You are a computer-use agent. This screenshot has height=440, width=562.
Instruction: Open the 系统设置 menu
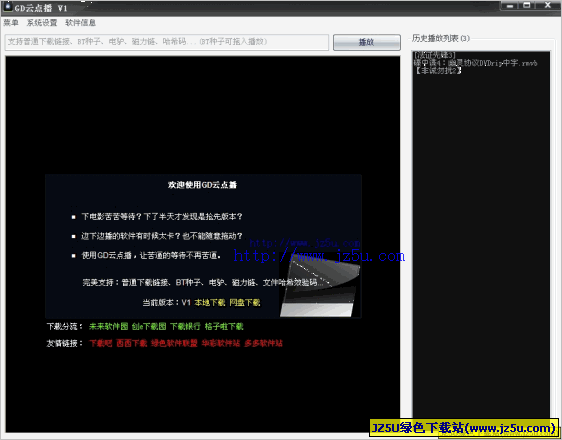(42, 23)
